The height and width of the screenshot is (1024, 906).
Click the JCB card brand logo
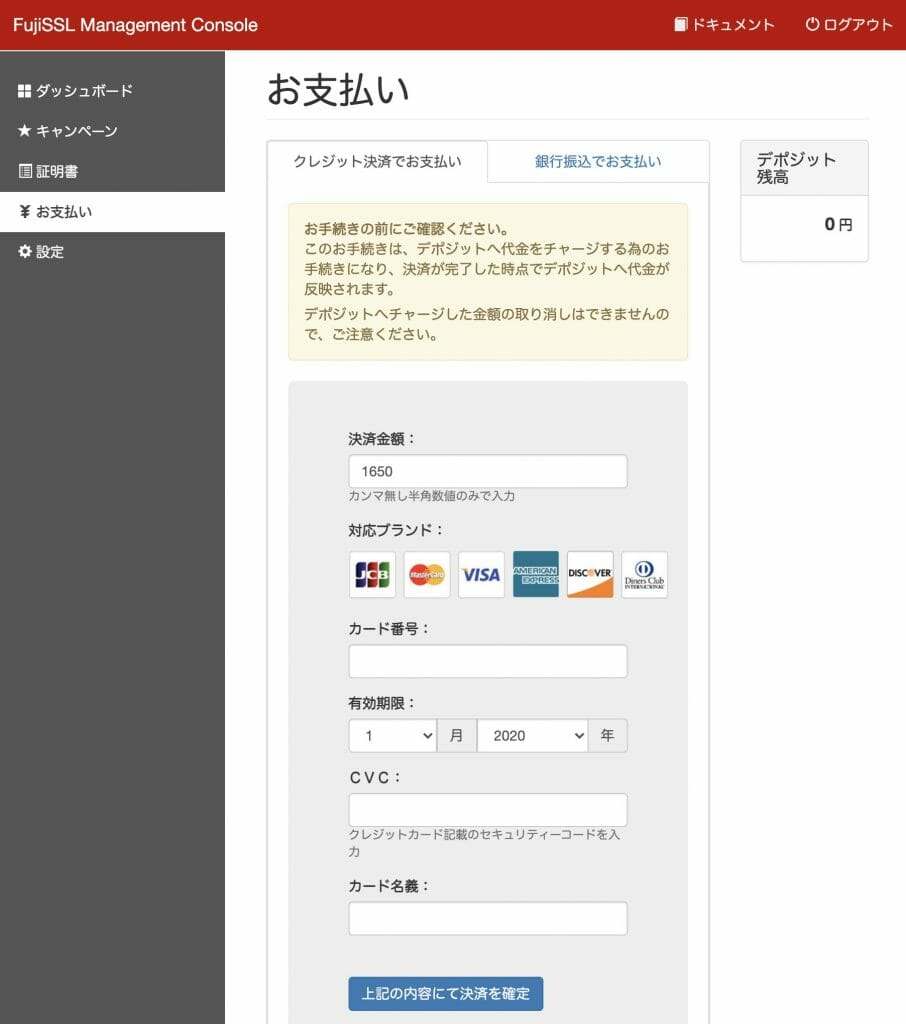[x=372, y=575]
